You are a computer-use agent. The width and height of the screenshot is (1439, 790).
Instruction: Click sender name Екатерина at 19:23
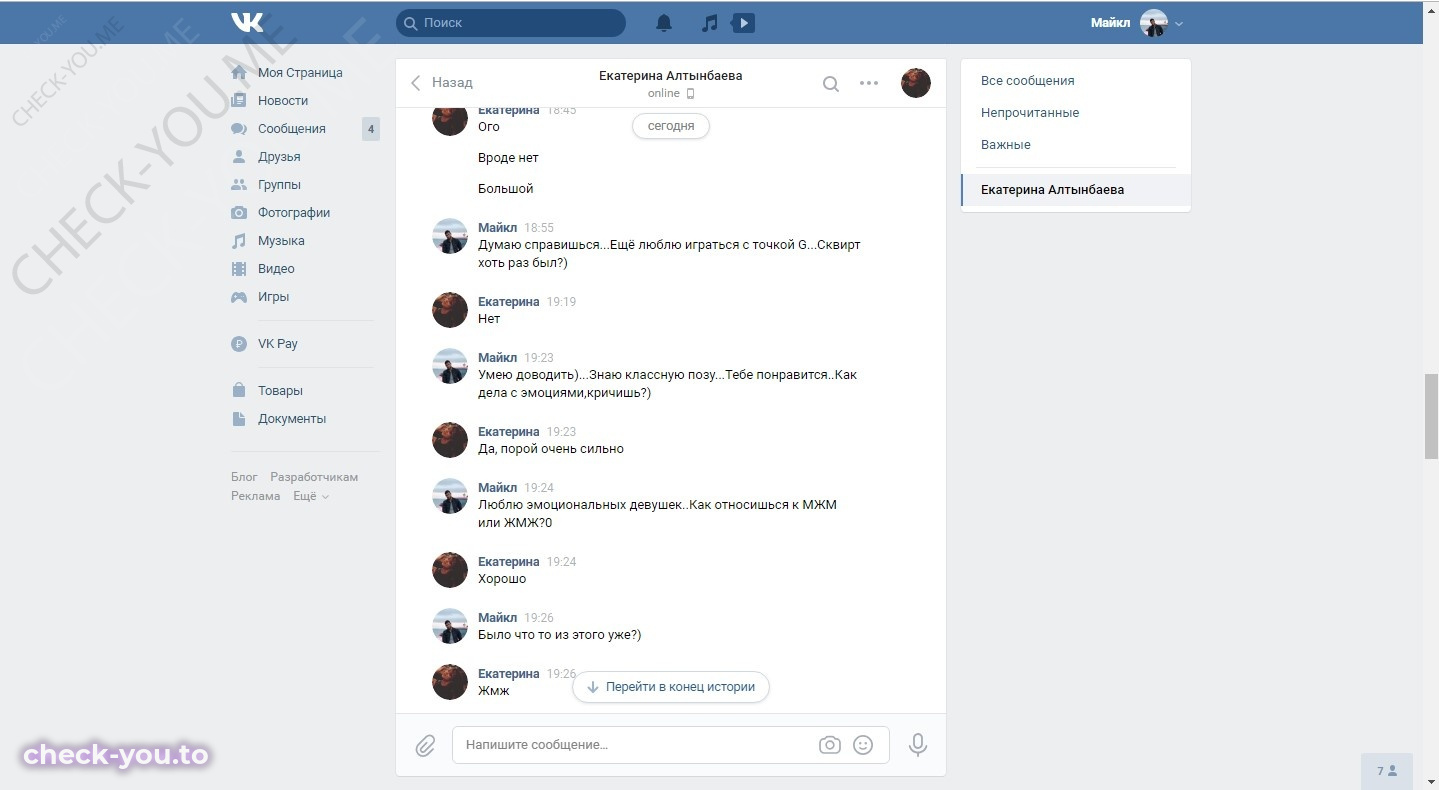click(509, 432)
